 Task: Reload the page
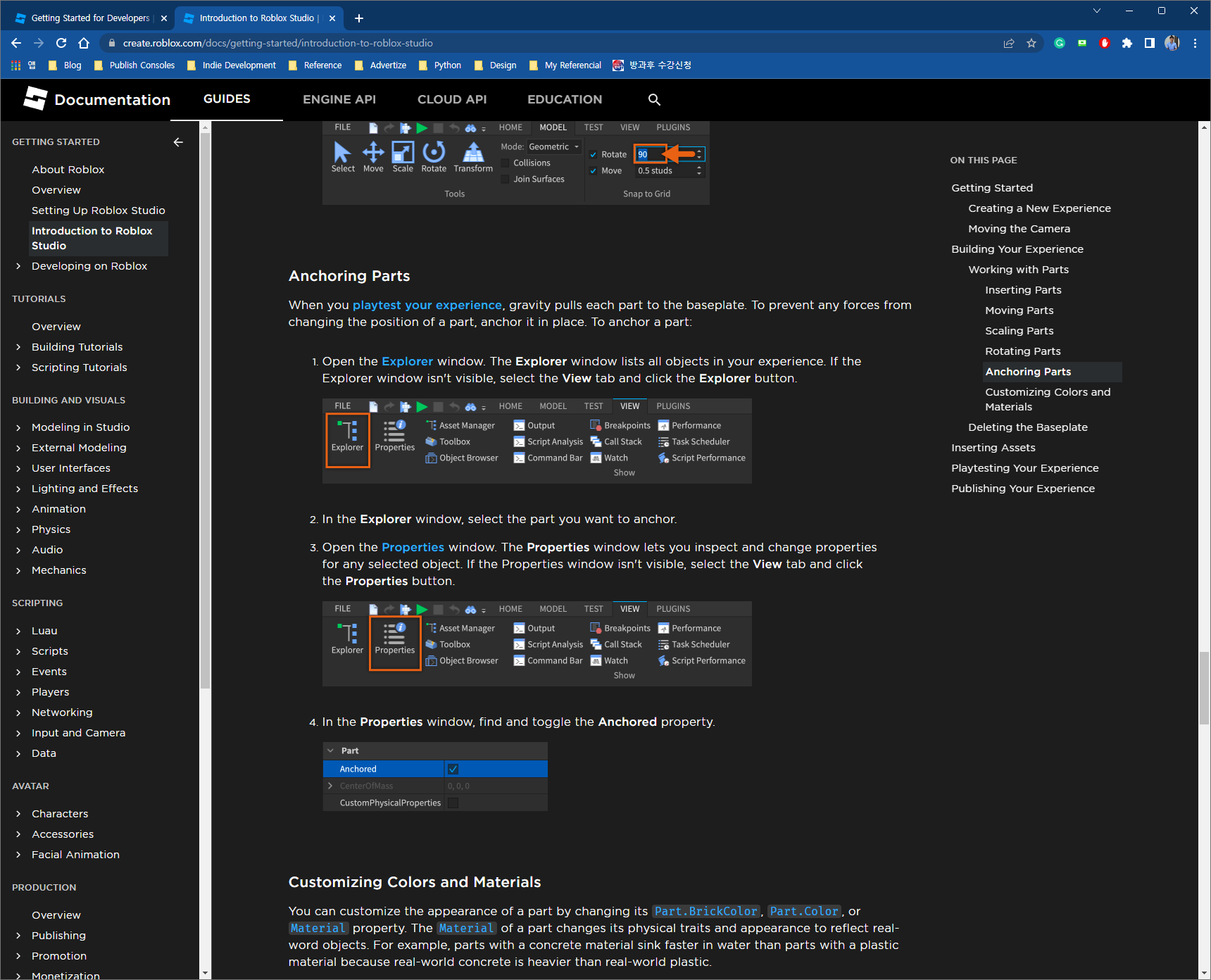pyautogui.click(x=61, y=43)
